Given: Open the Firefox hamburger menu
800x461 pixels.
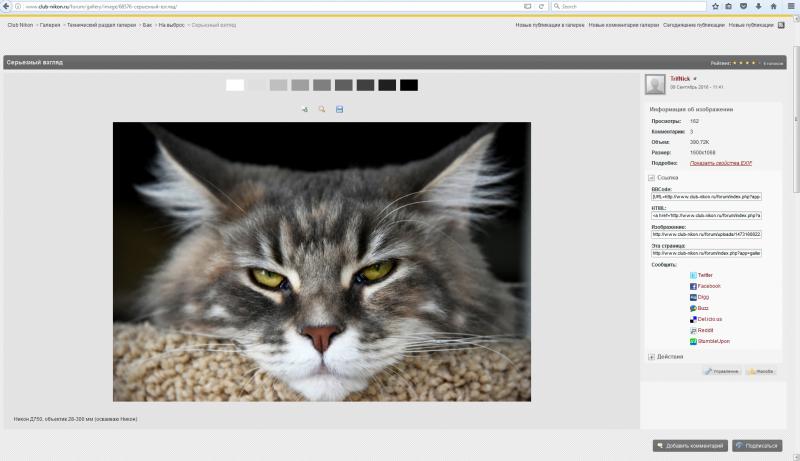Looking at the screenshot, I should (791, 7).
